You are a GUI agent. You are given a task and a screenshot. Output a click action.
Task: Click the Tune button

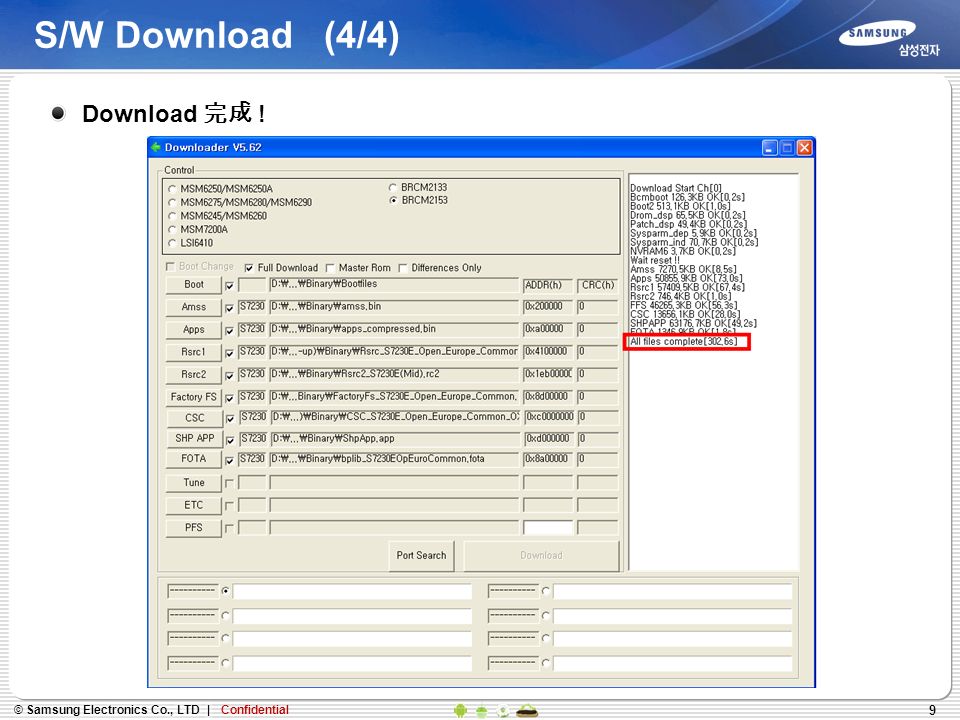[193, 482]
